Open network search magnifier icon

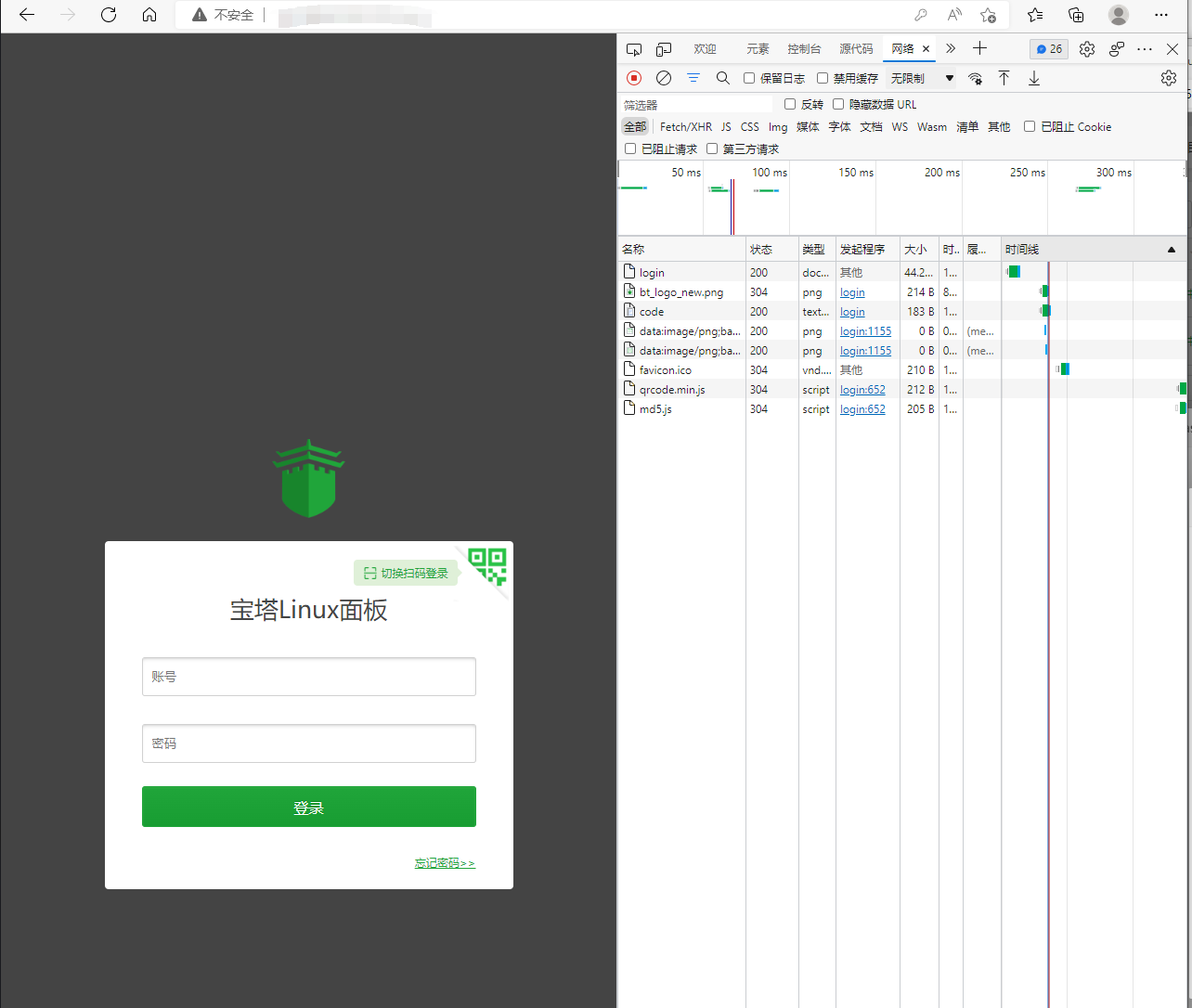723,78
